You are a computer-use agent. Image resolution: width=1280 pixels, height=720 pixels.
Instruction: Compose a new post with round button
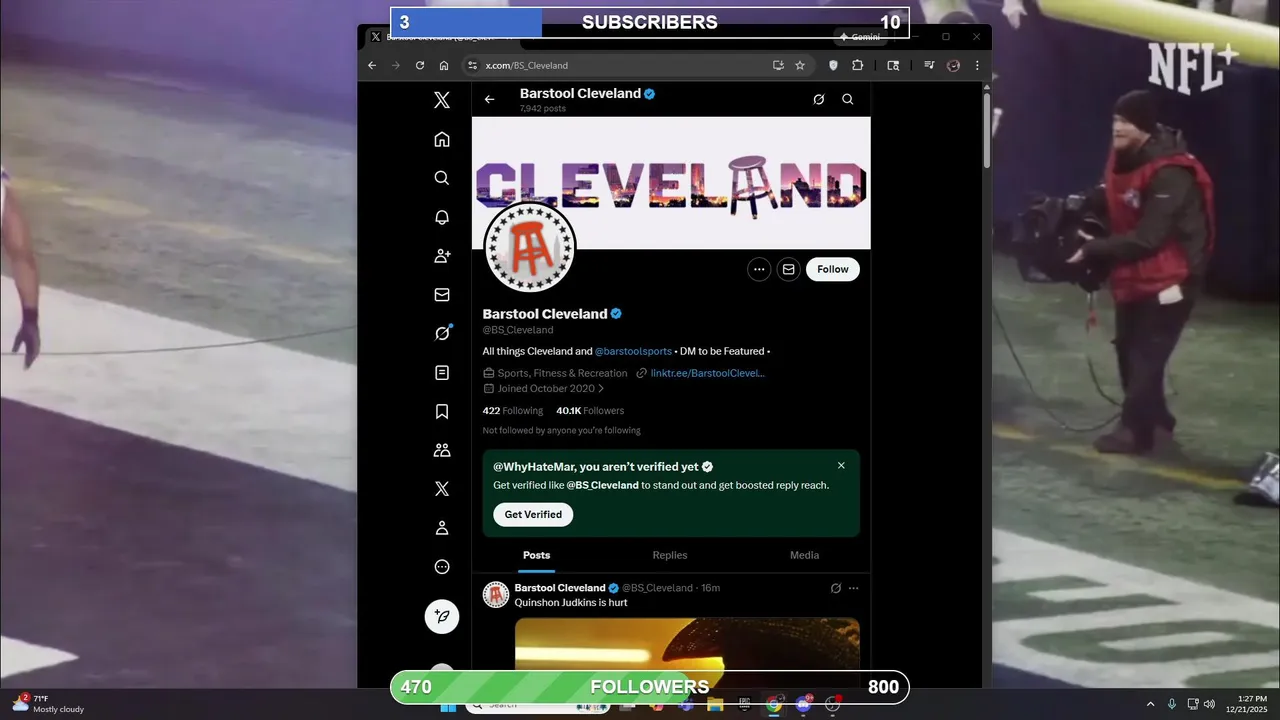[x=442, y=616]
